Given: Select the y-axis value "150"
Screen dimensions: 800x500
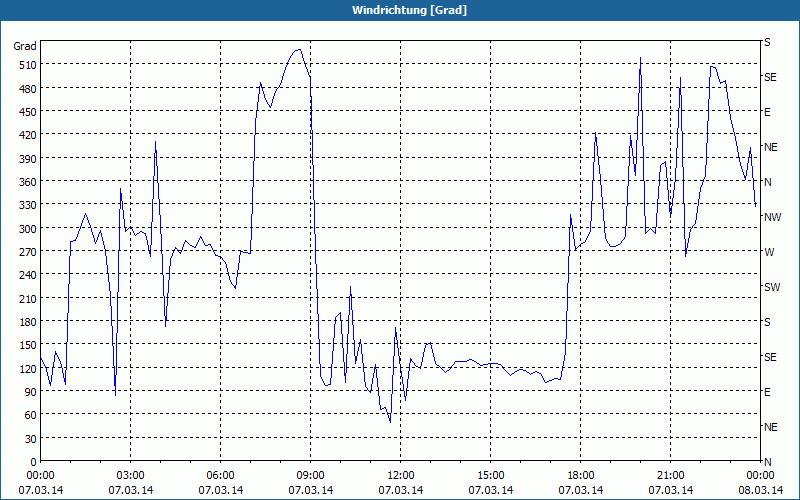Looking at the screenshot, I should [28, 345].
